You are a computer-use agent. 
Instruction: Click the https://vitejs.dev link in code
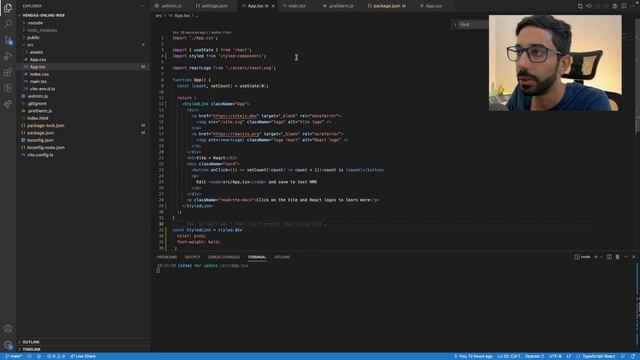[x=236, y=116]
